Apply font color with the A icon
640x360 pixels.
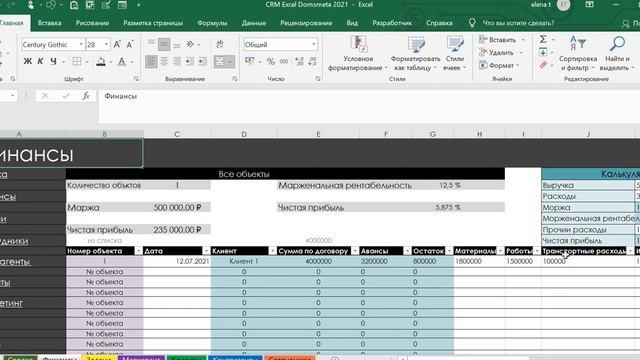(x=122, y=61)
